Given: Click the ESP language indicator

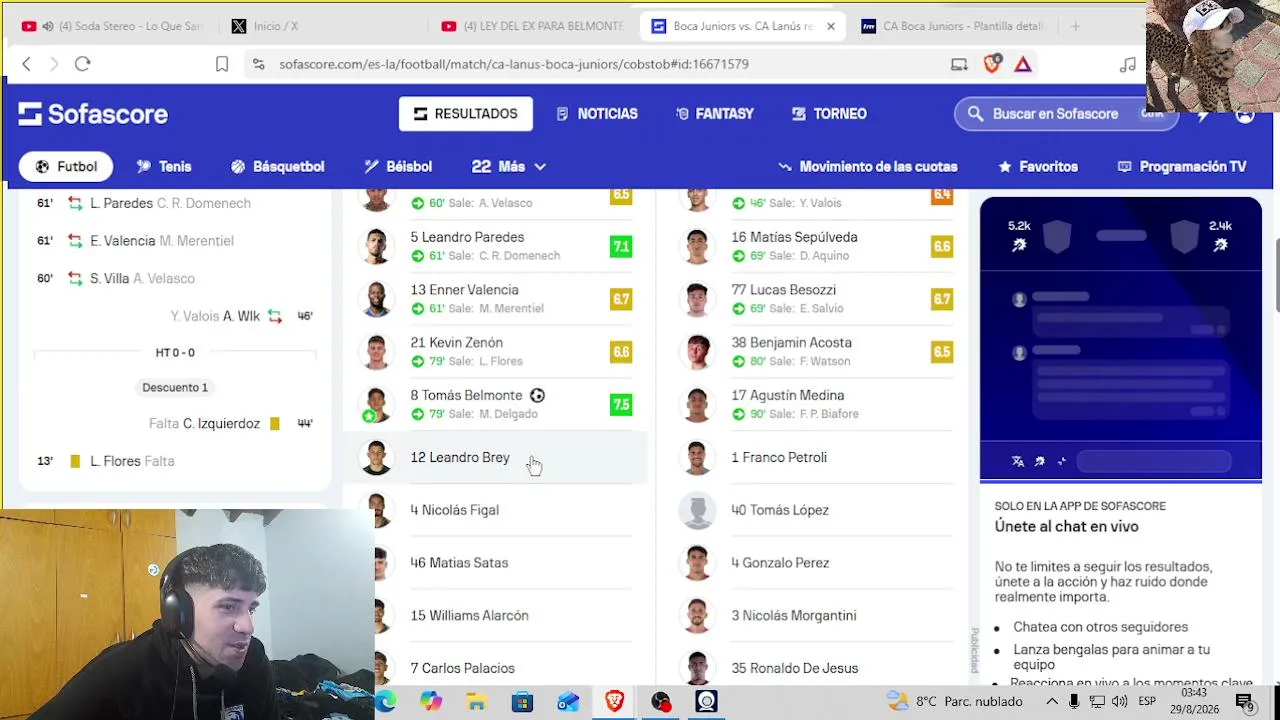Looking at the screenshot, I should (x=1147, y=702).
